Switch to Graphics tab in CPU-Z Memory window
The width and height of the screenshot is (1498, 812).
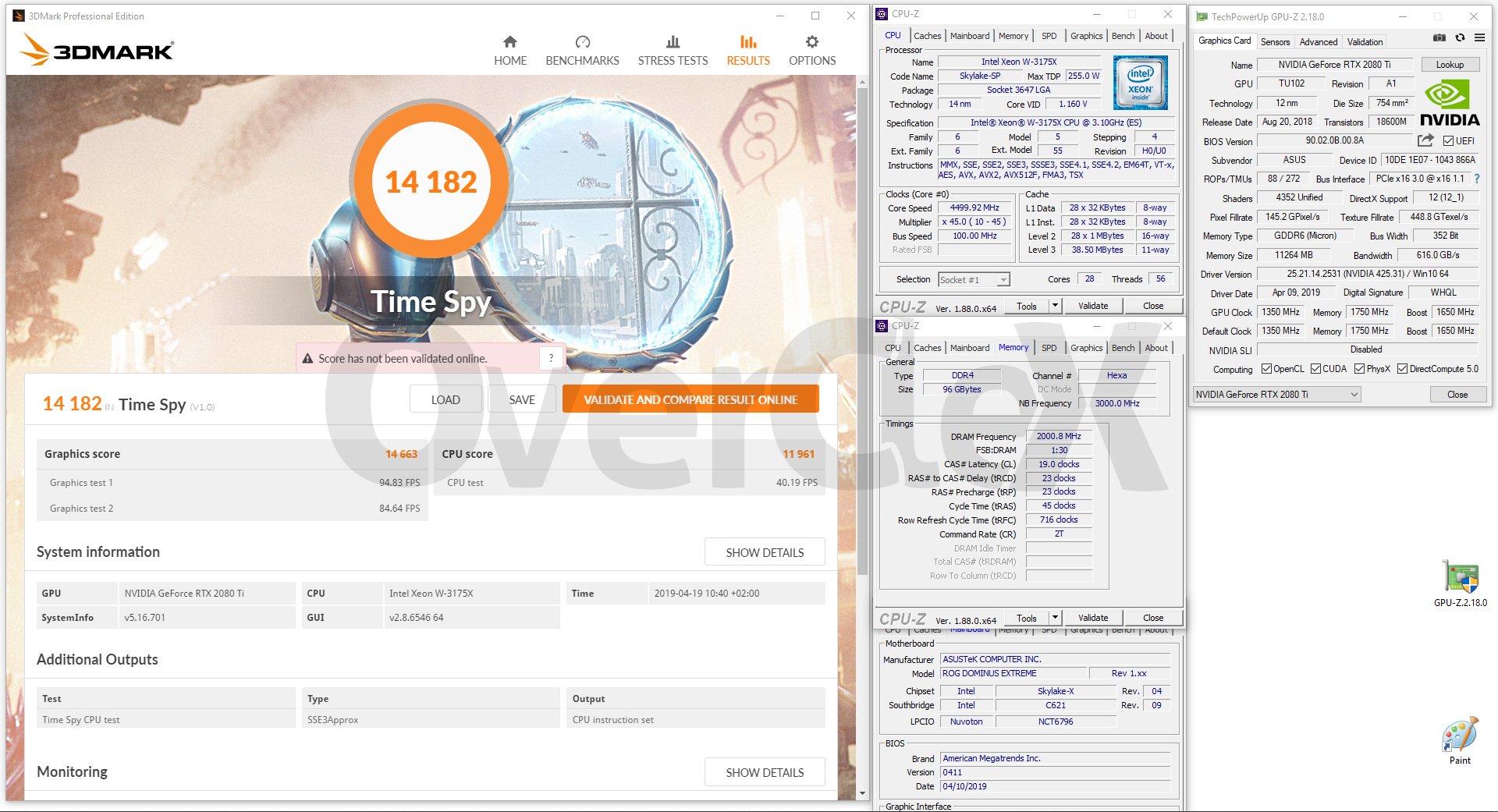(x=1086, y=348)
